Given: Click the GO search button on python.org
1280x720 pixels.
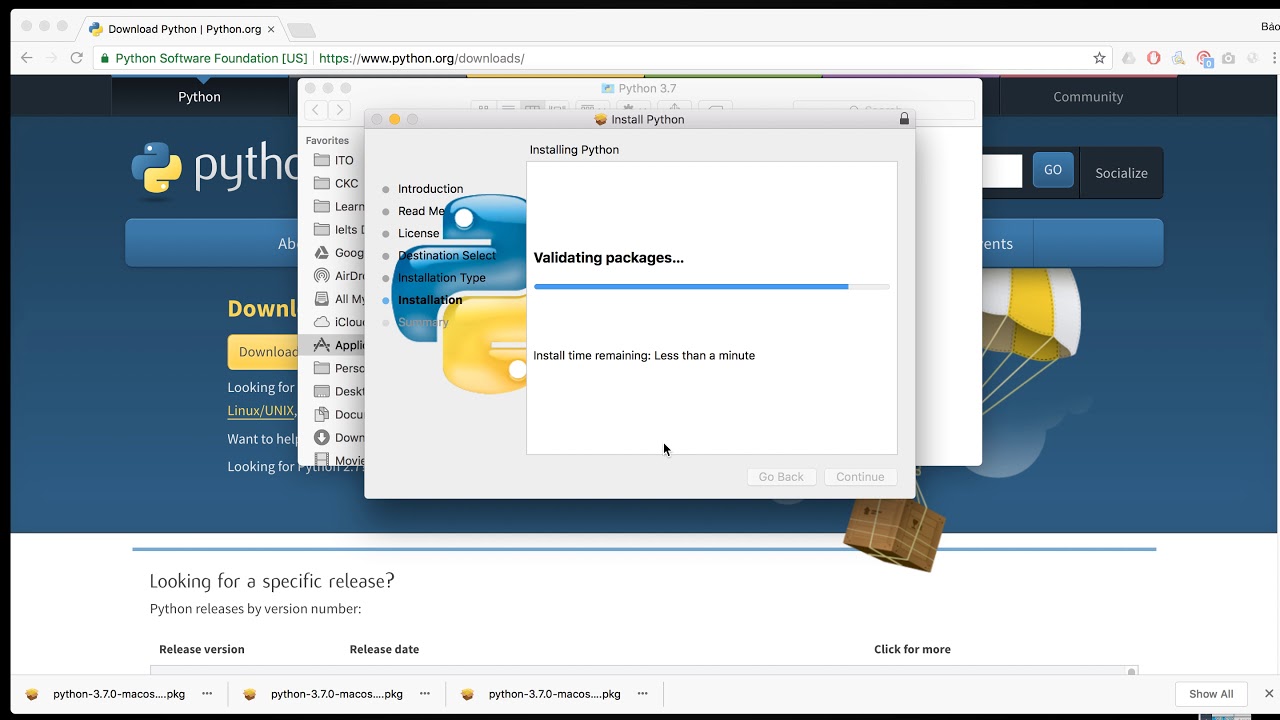Looking at the screenshot, I should tap(1053, 170).
